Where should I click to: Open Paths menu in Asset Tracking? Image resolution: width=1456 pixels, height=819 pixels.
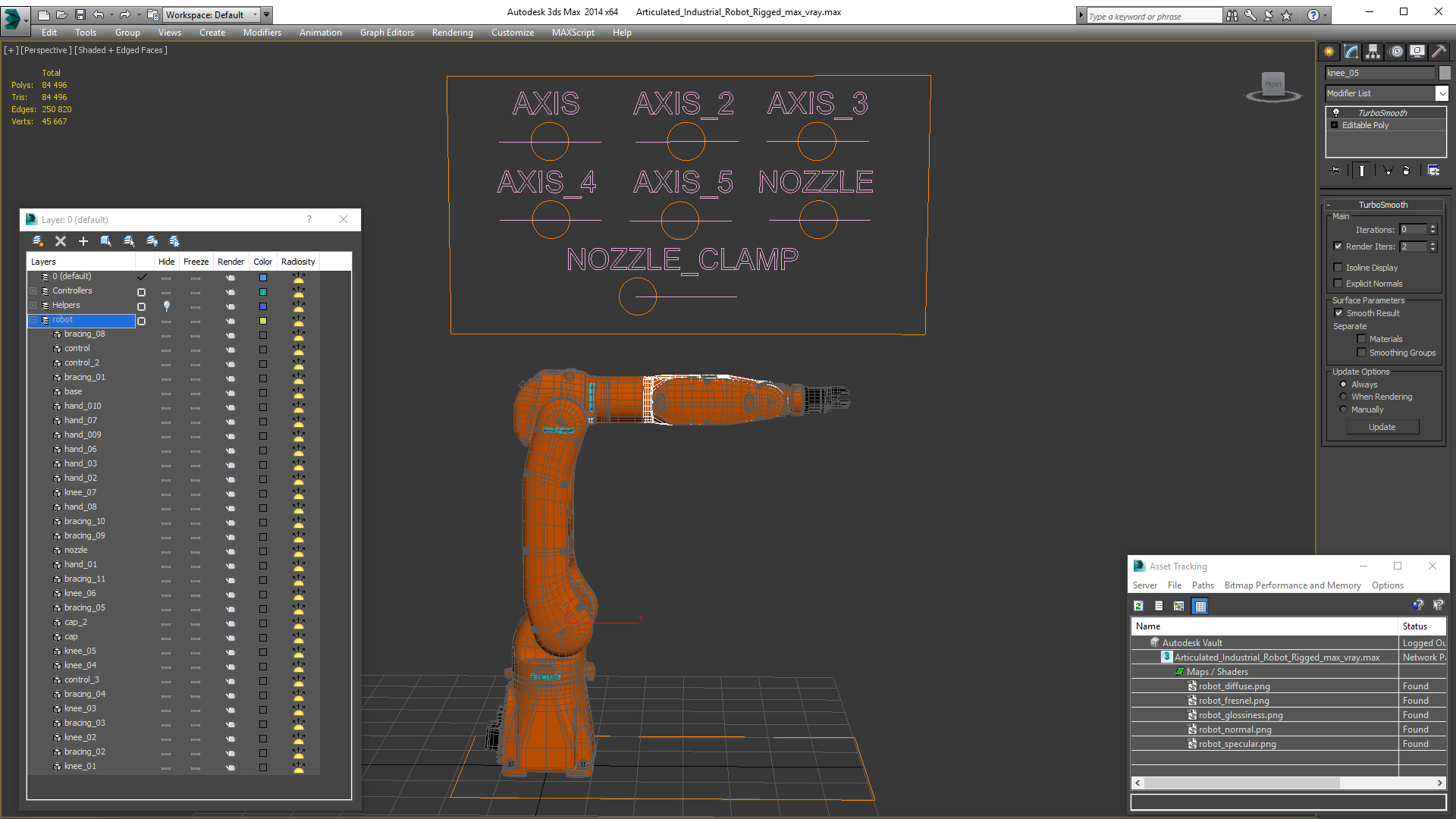[x=1203, y=585]
